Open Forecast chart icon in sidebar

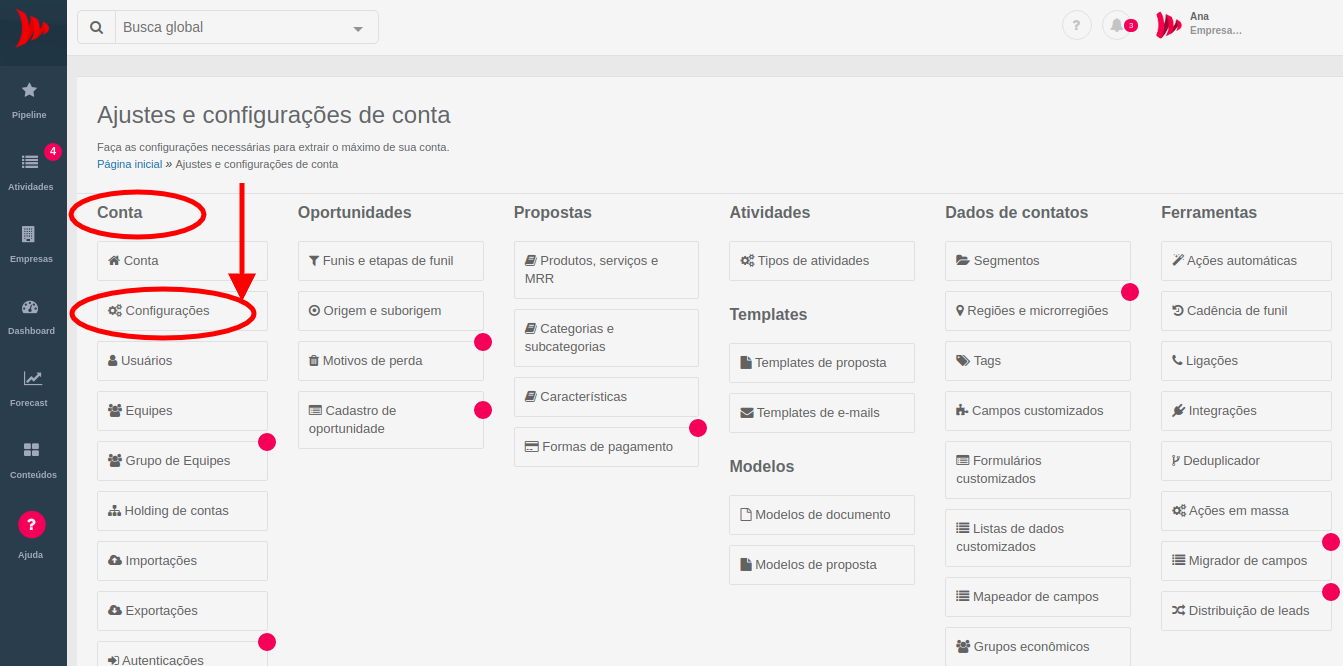tap(33, 378)
